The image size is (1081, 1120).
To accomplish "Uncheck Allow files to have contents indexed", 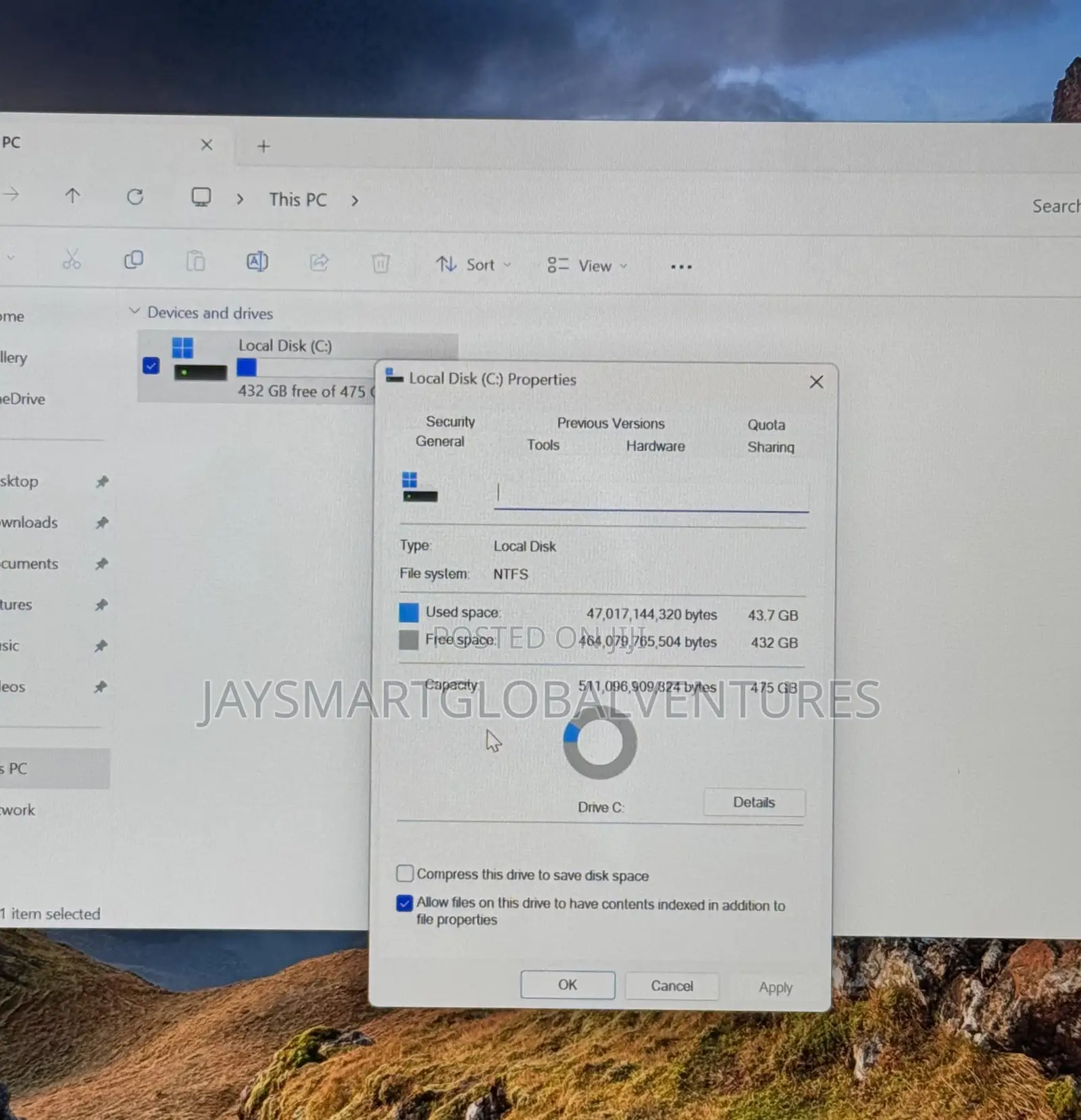I will (405, 903).
